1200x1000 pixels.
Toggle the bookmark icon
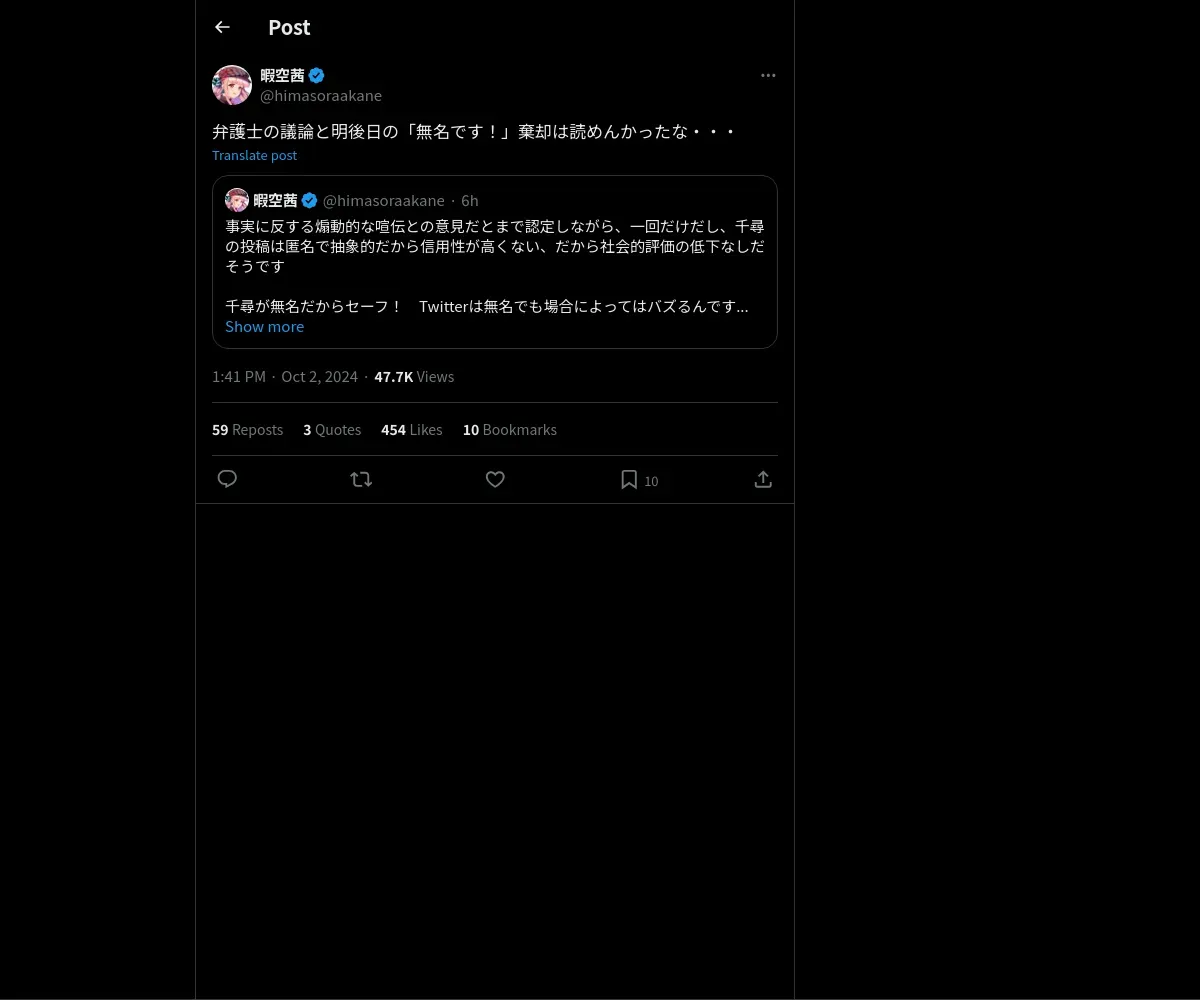click(x=629, y=480)
